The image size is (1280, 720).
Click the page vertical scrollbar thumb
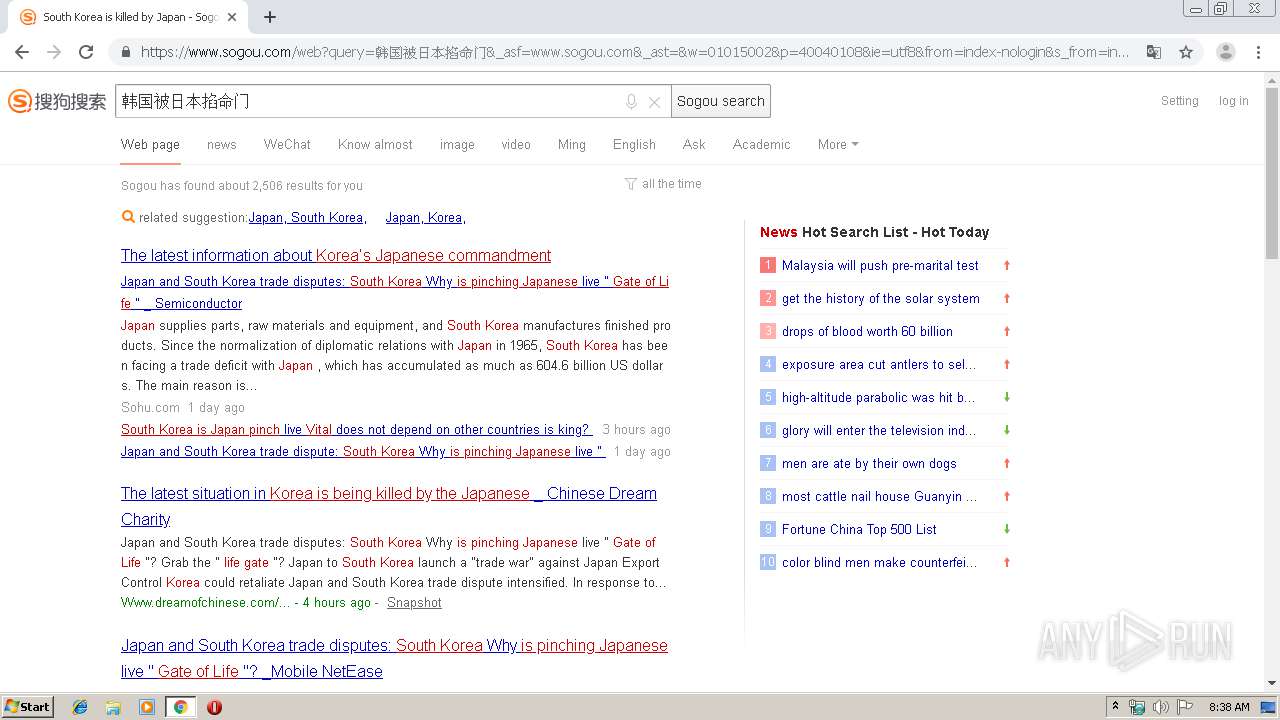tap(1272, 172)
